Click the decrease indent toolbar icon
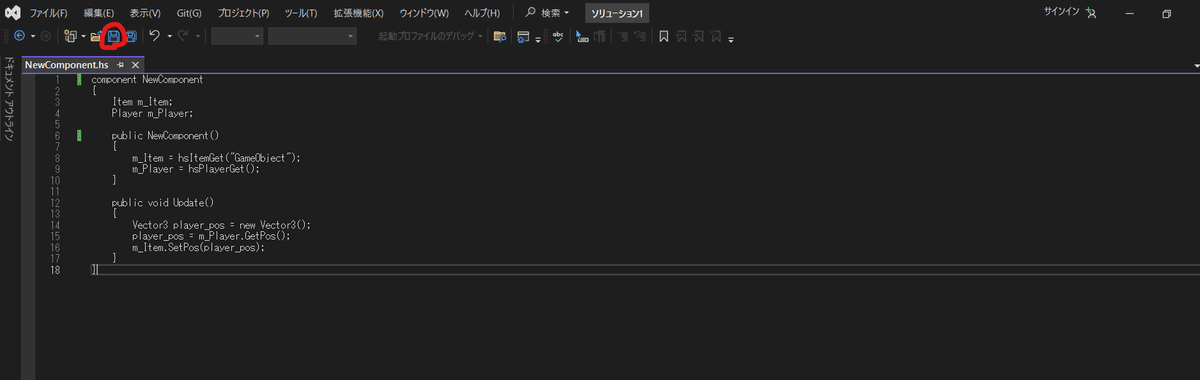The image size is (1200, 380). [x=624, y=37]
